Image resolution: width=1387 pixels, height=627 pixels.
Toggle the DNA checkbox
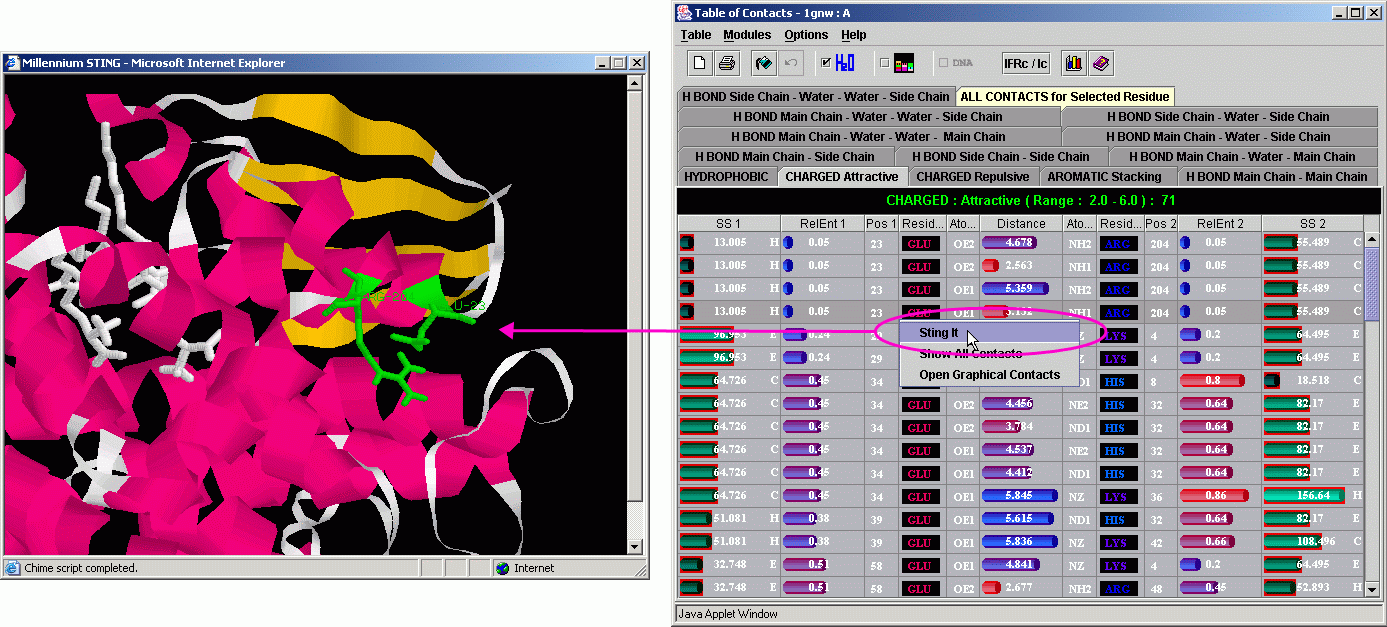point(943,63)
